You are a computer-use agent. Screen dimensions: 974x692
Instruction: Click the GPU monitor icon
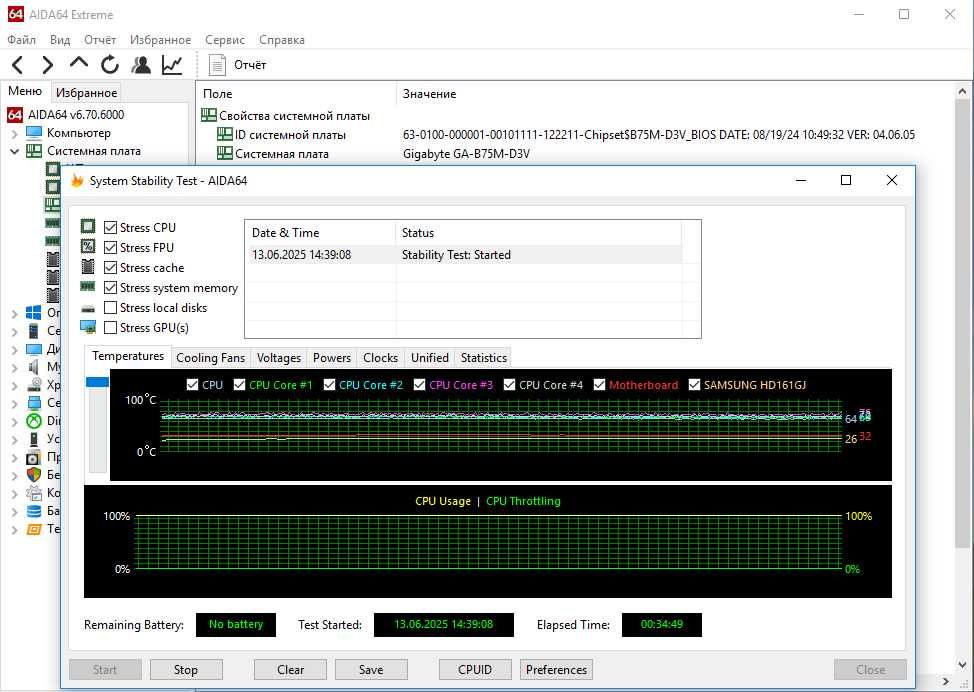[88, 327]
